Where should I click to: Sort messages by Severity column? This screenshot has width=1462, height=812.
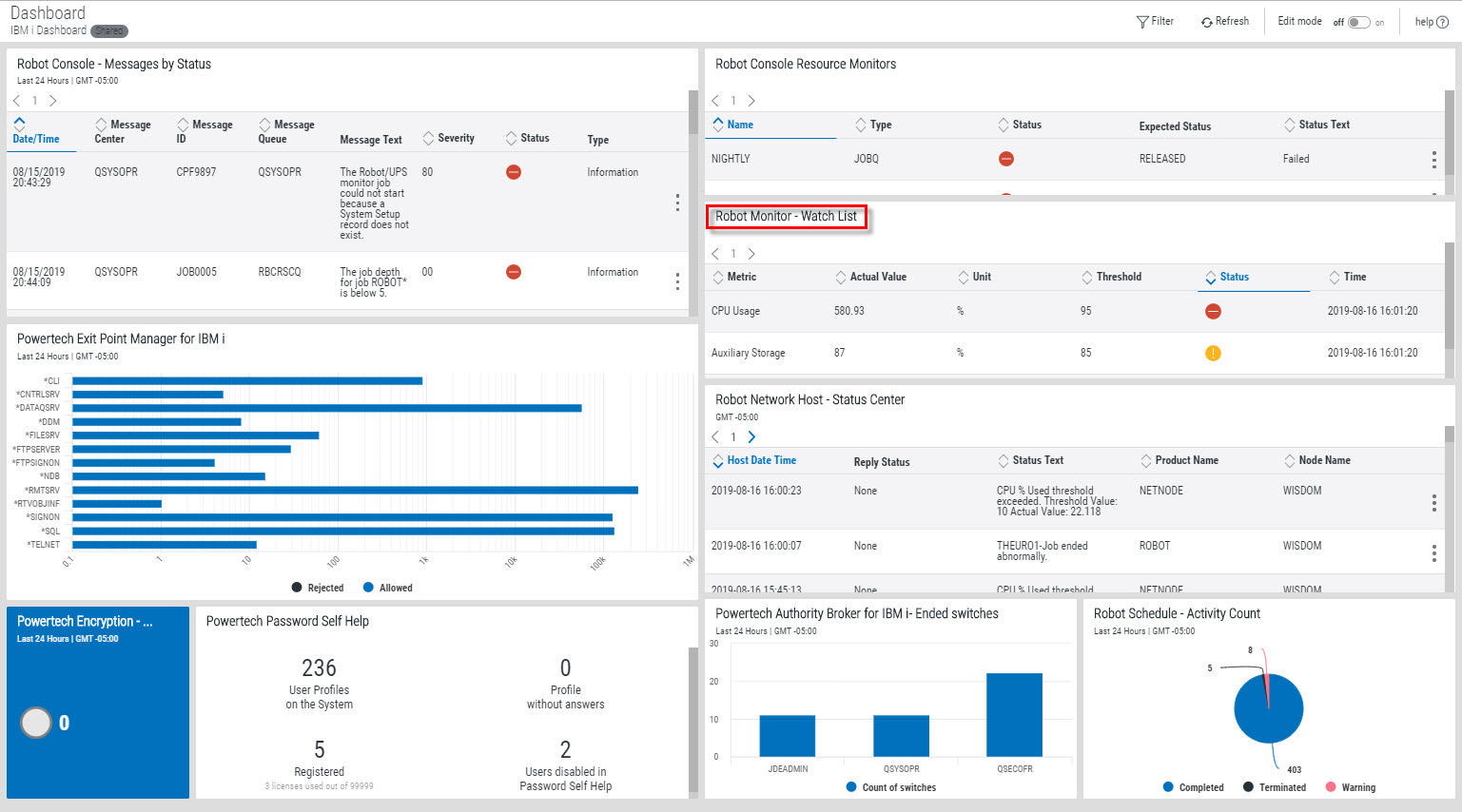click(449, 138)
